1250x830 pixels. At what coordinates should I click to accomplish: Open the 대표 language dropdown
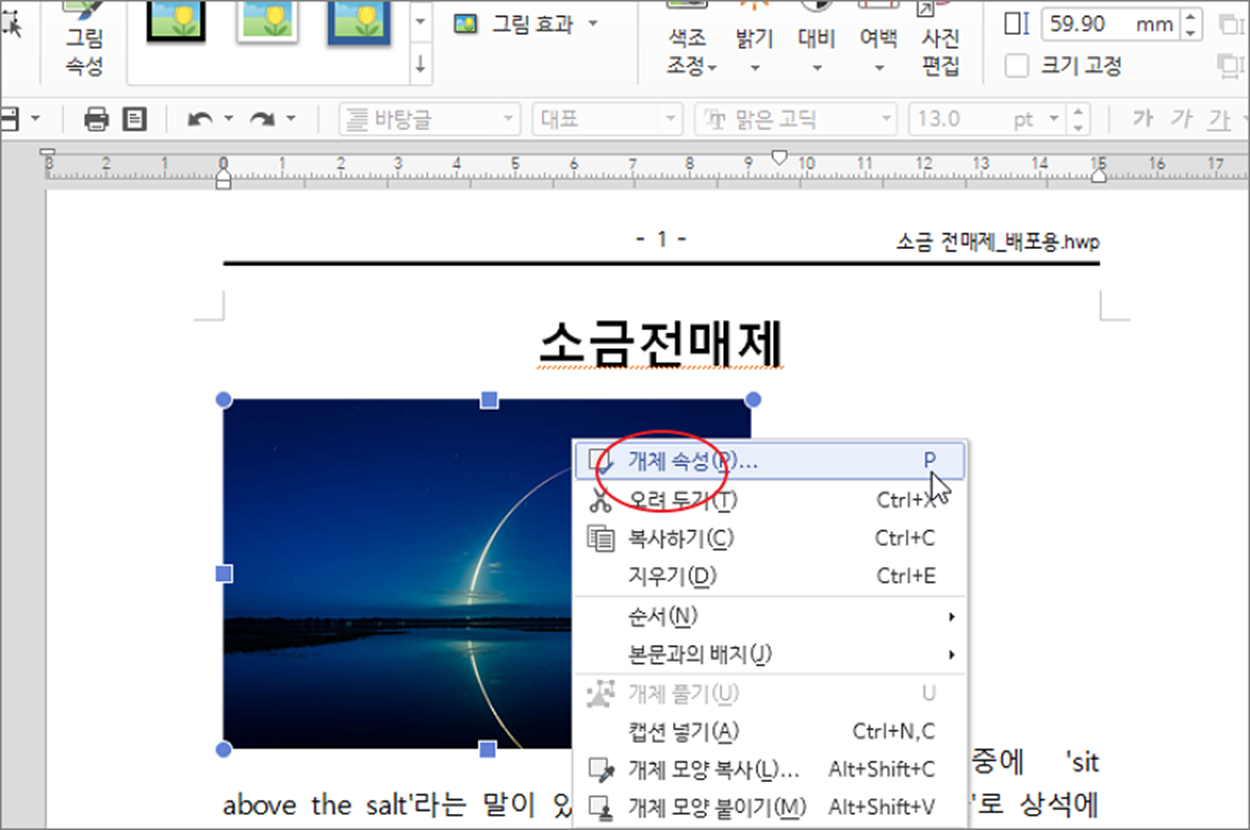[x=607, y=120]
